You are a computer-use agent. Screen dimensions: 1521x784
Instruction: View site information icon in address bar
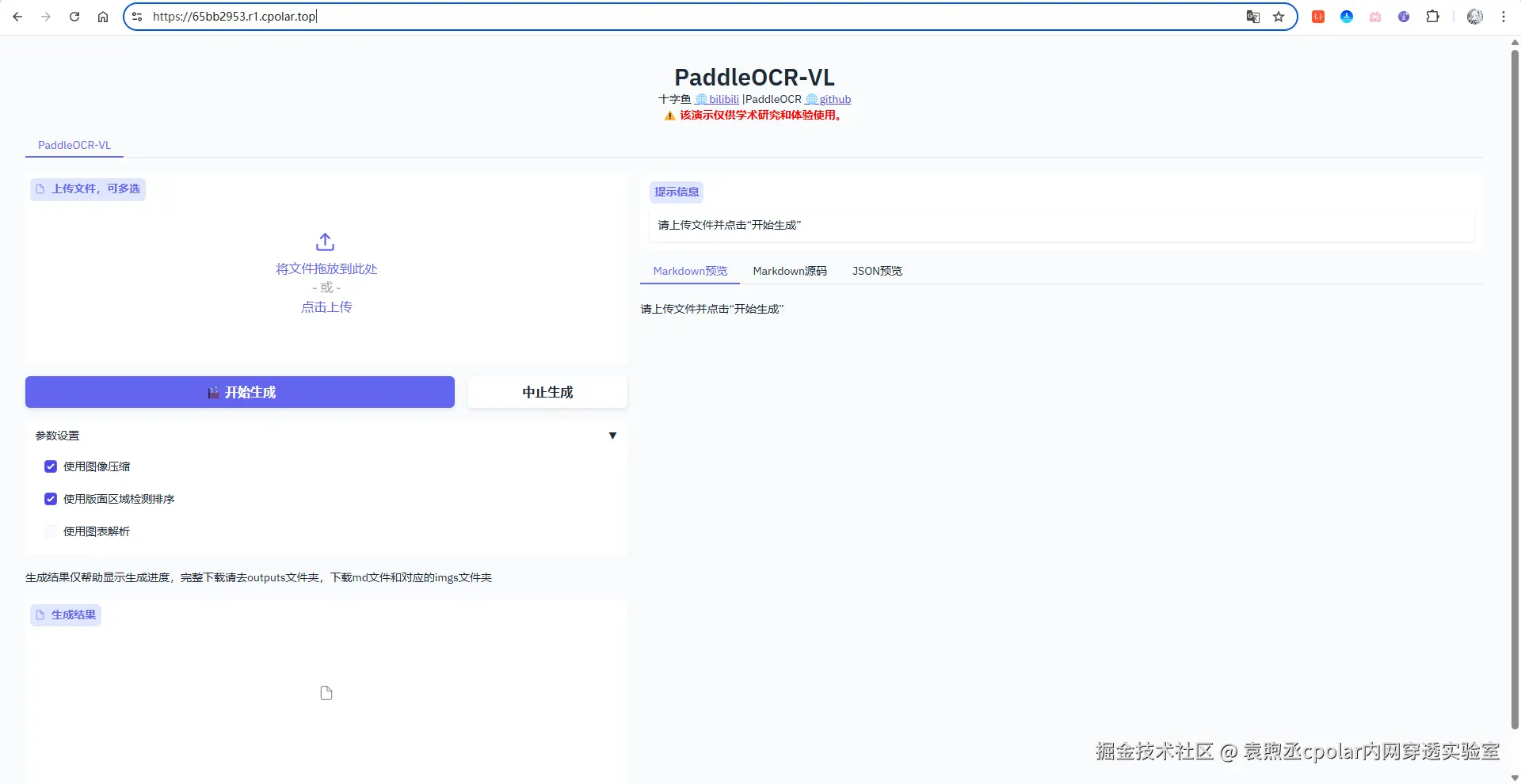(x=137, y=17)
